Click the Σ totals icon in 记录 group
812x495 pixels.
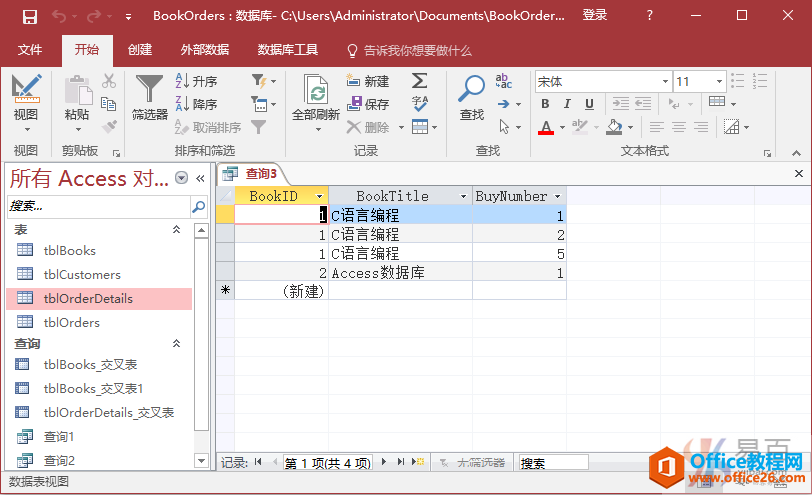point(420,81)
